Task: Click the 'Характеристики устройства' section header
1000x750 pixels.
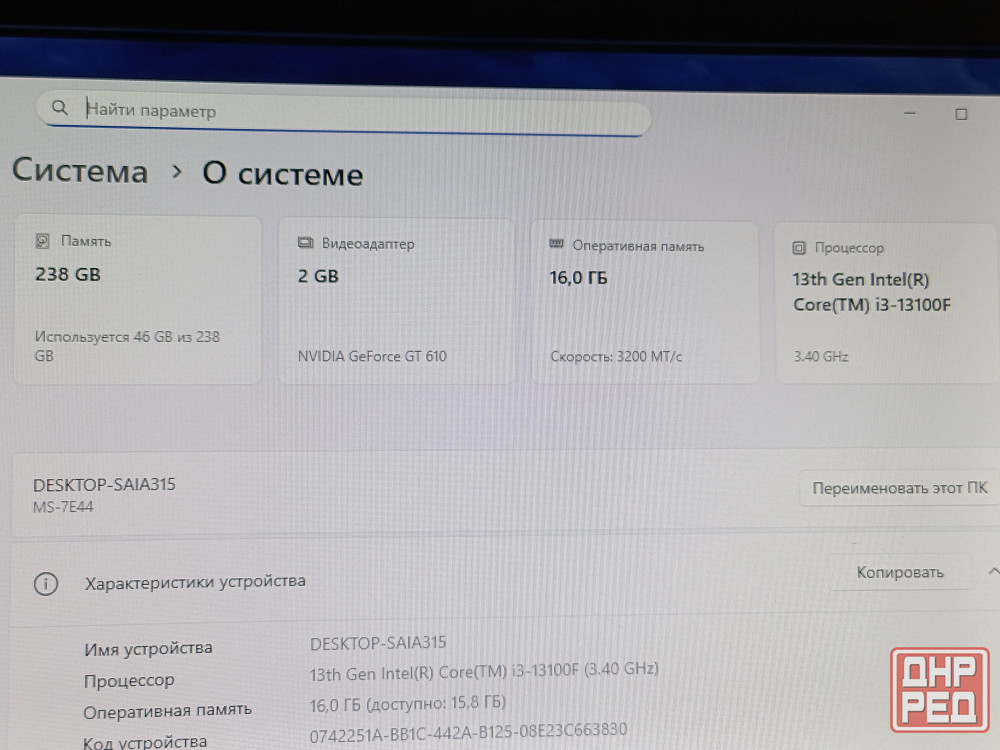Action: pyautogui.click(x=195, y=581)
